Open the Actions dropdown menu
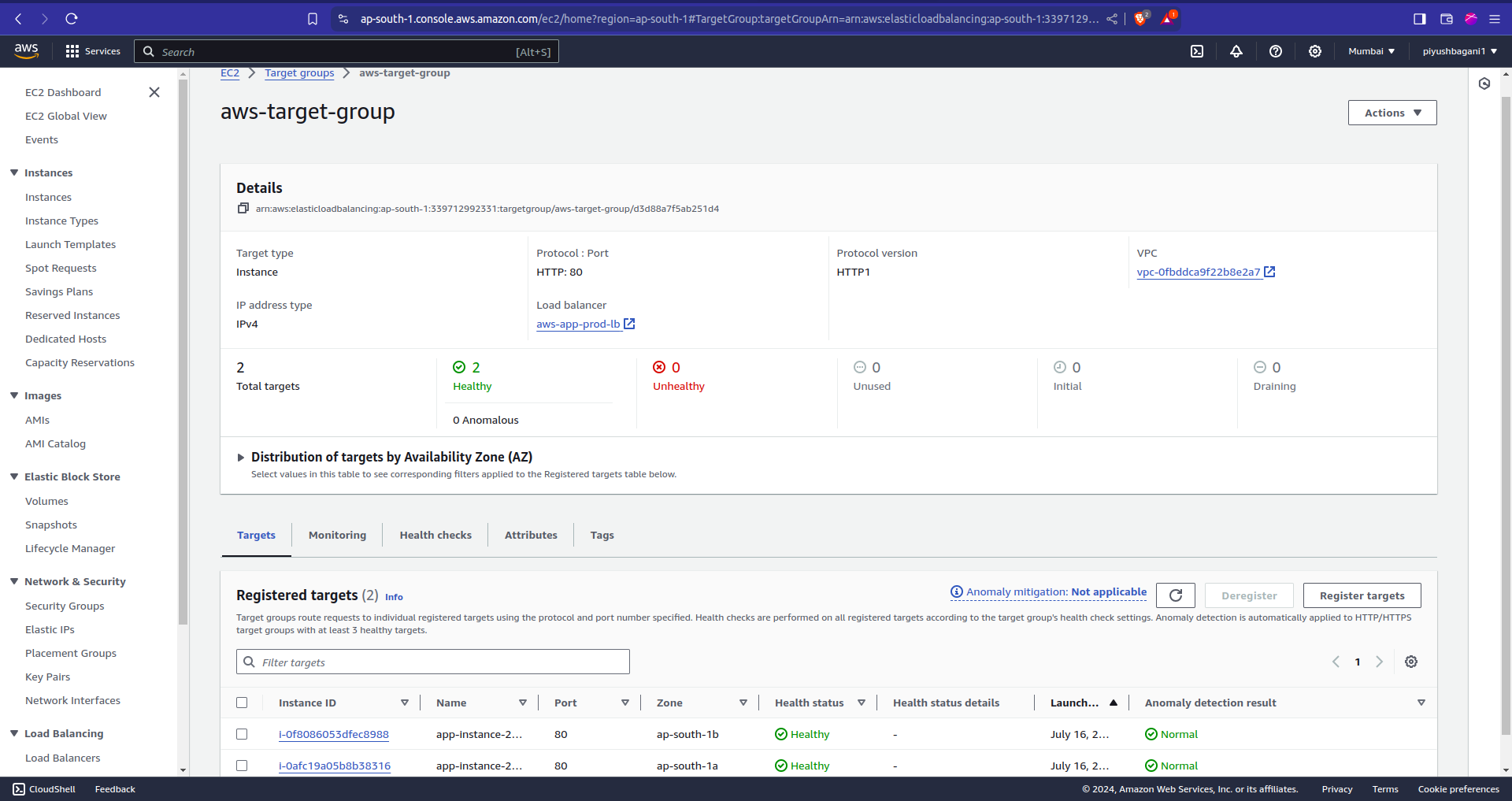The image size is (1512, 801). 1392,113
